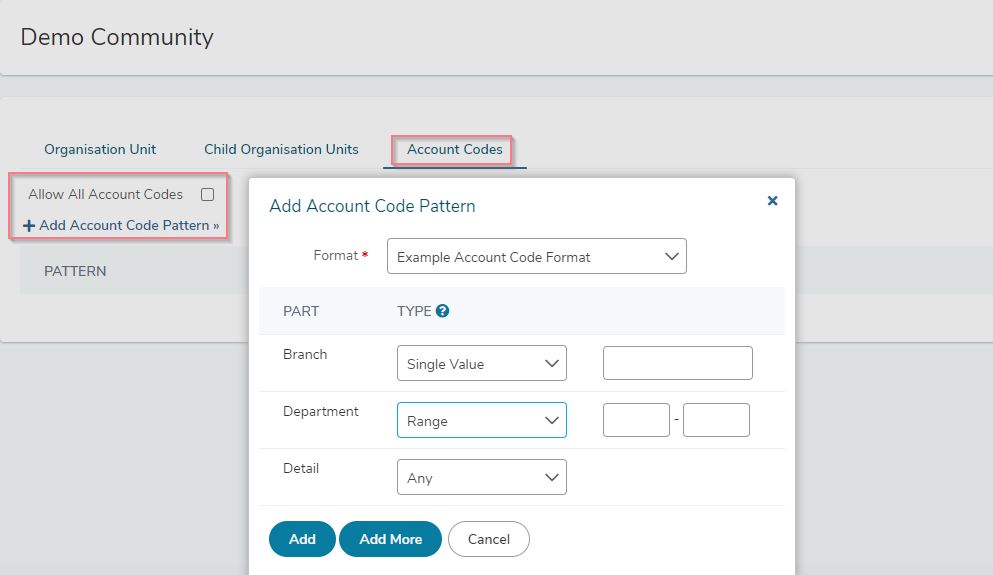This screenshot has width=993, height=575.
Task: Open the Department type dropdown
Action: [481, 420]
